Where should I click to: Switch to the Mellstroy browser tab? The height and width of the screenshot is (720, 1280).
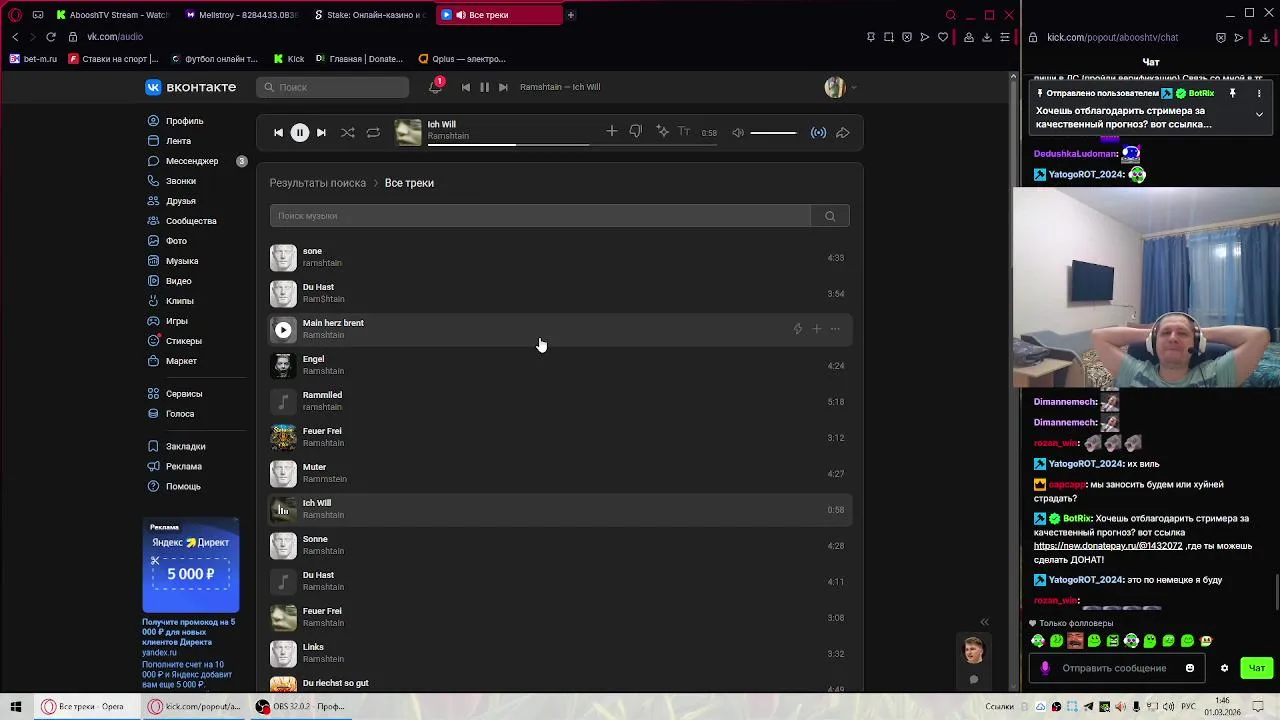(x=241, y=15)
